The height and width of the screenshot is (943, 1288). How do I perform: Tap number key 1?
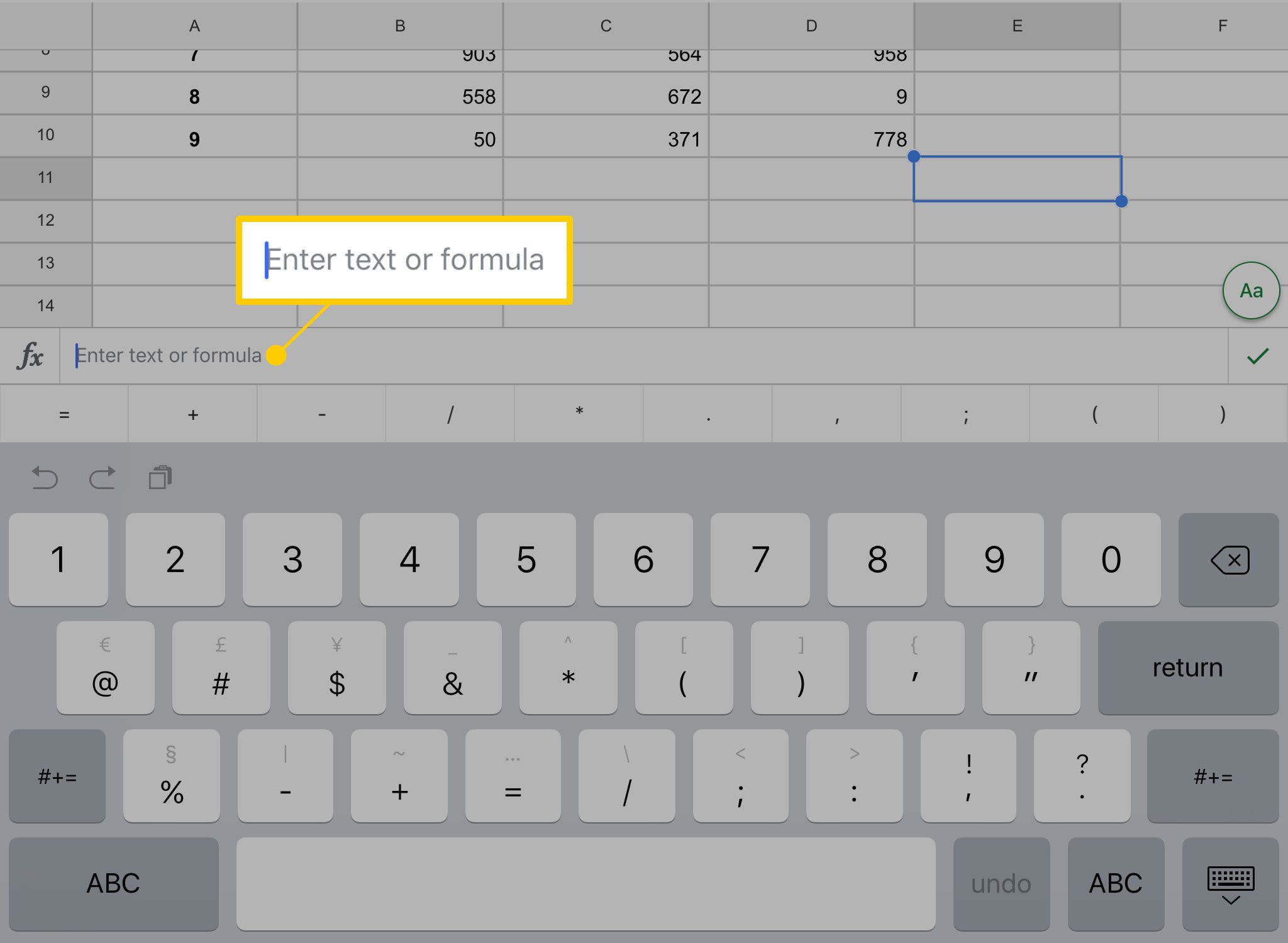coord(58,560)
